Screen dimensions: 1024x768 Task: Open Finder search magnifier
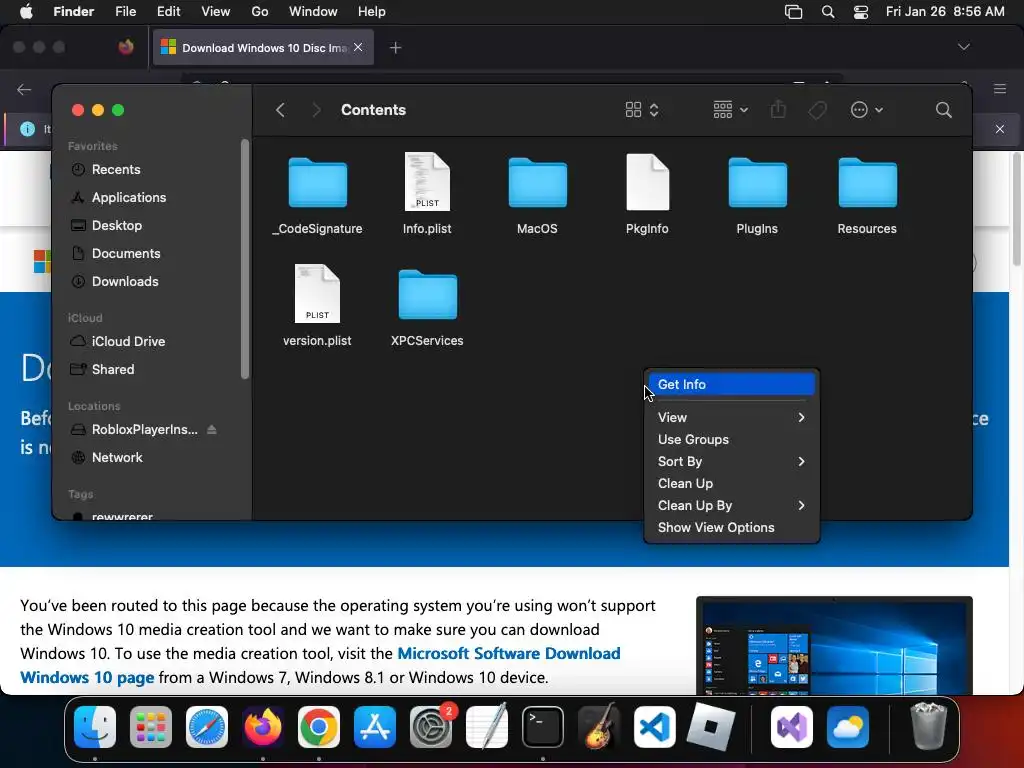coord(943,110)
